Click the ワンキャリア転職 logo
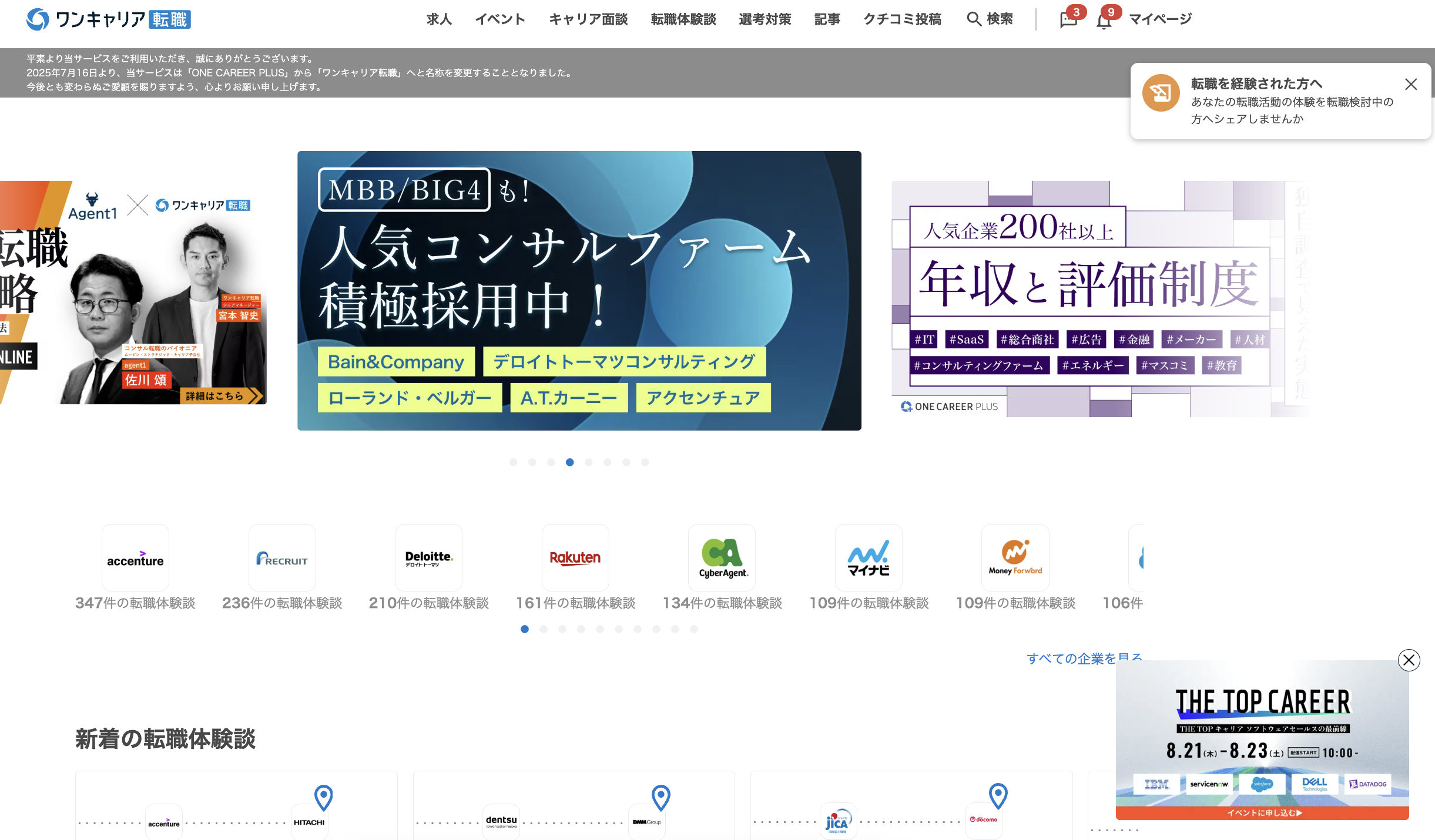1435x840 pixels. tap(109, 19)
